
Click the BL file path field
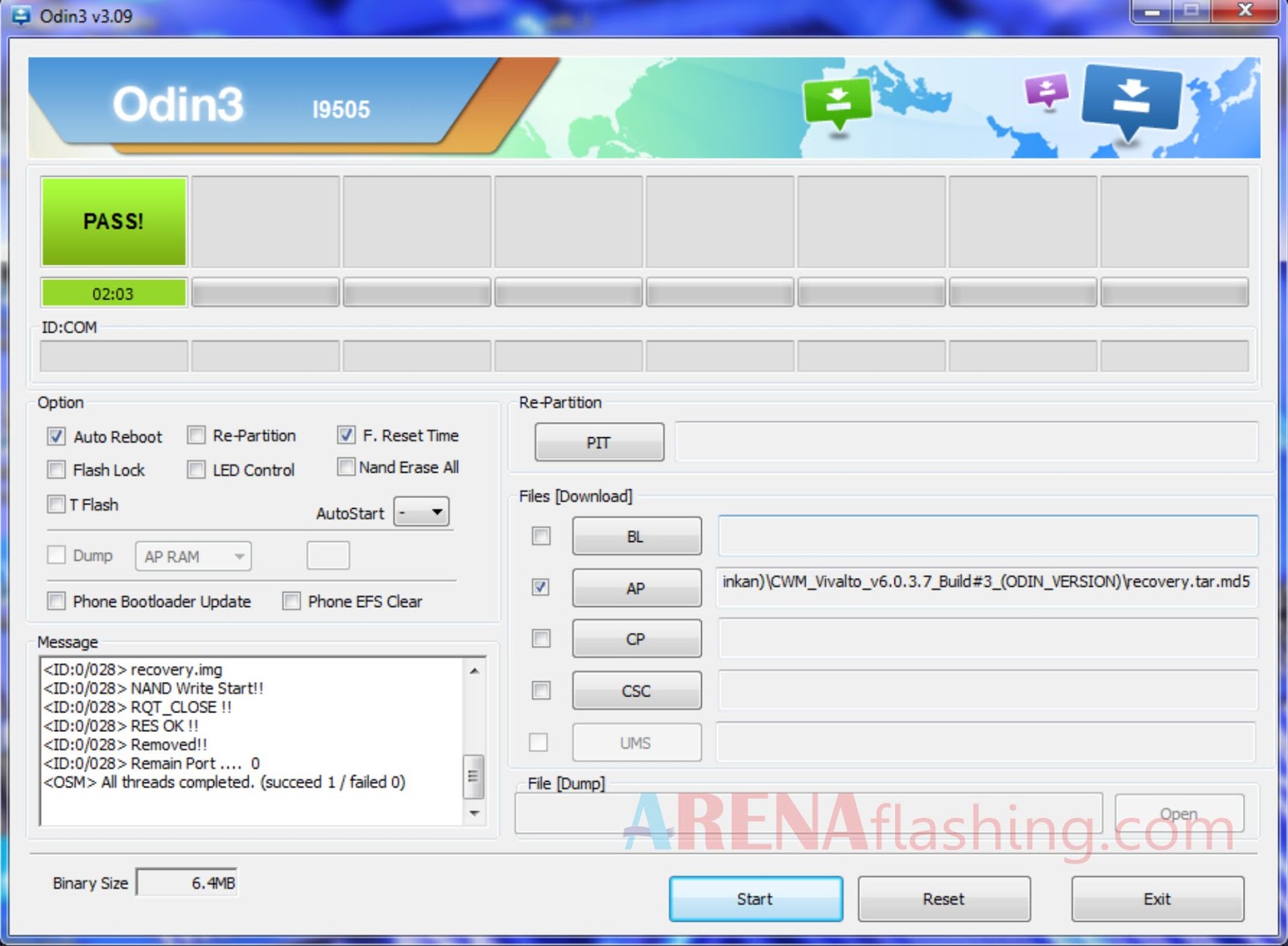tap(988, 536)
